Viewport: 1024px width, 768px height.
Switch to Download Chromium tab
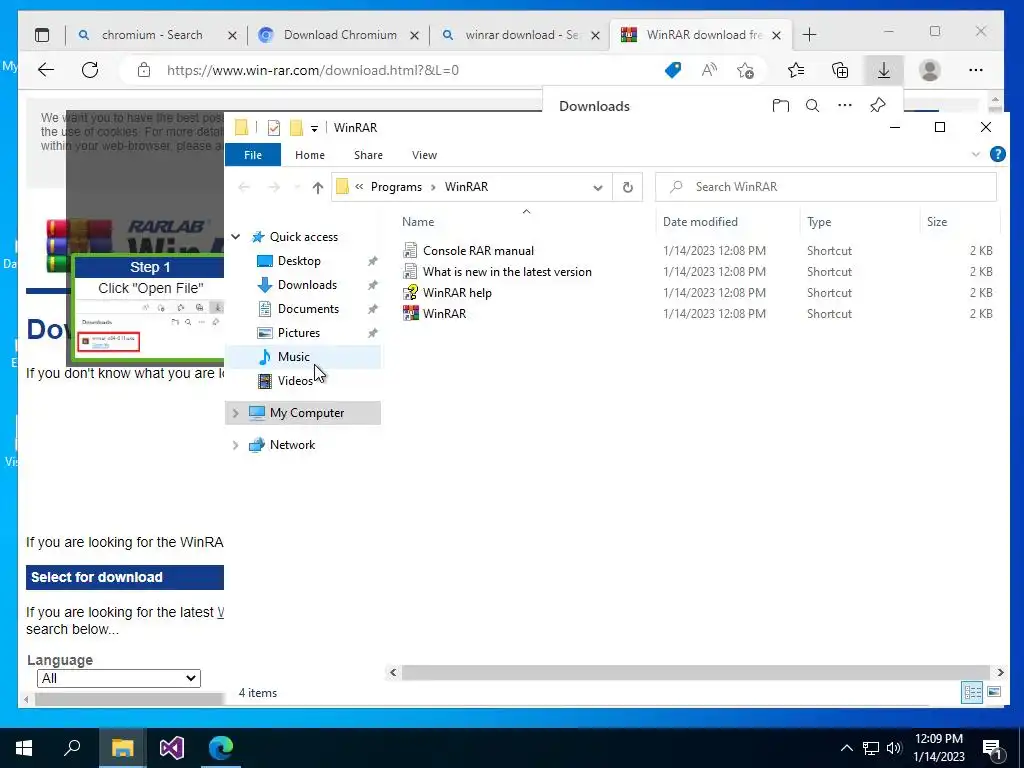coord(340,35)
